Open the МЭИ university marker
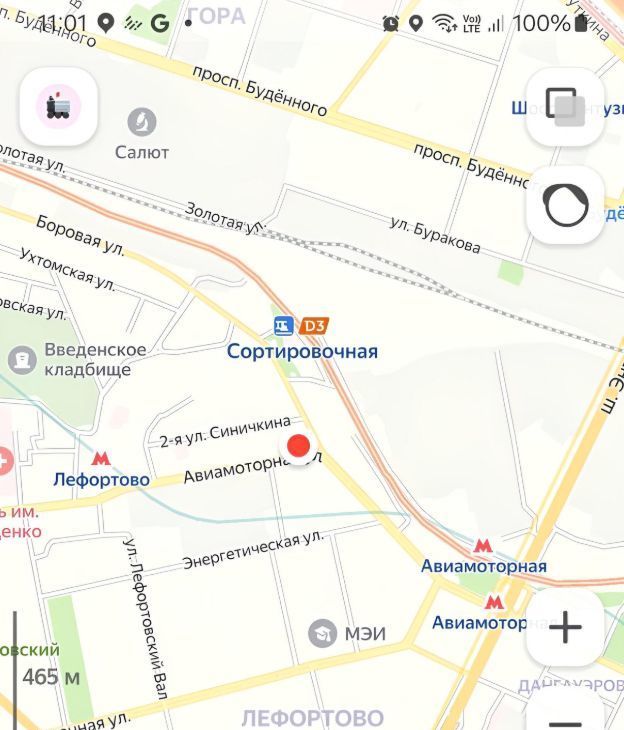Image resolution: width=624 pixels, height=730 pixels. (x=322, y=633)
